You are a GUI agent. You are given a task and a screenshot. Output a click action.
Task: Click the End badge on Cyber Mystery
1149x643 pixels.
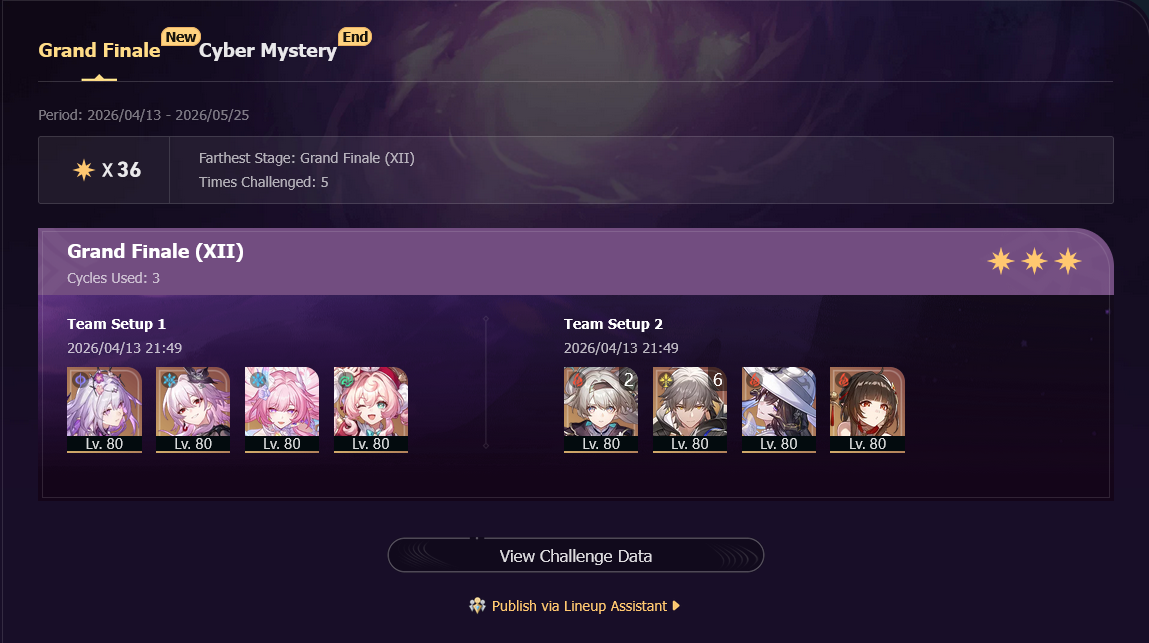[x=355, y=37]
